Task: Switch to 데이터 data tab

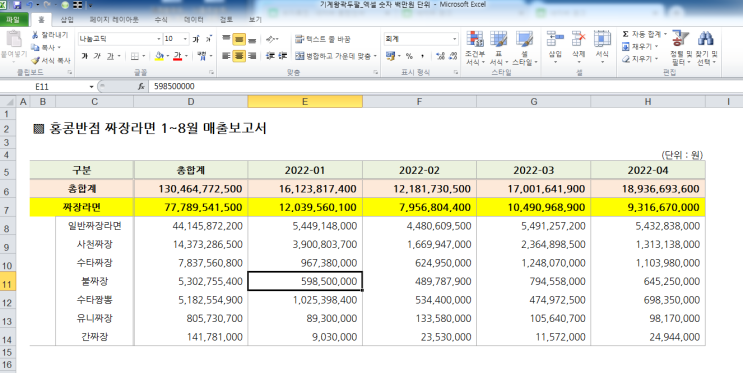Action: (193, 19)
